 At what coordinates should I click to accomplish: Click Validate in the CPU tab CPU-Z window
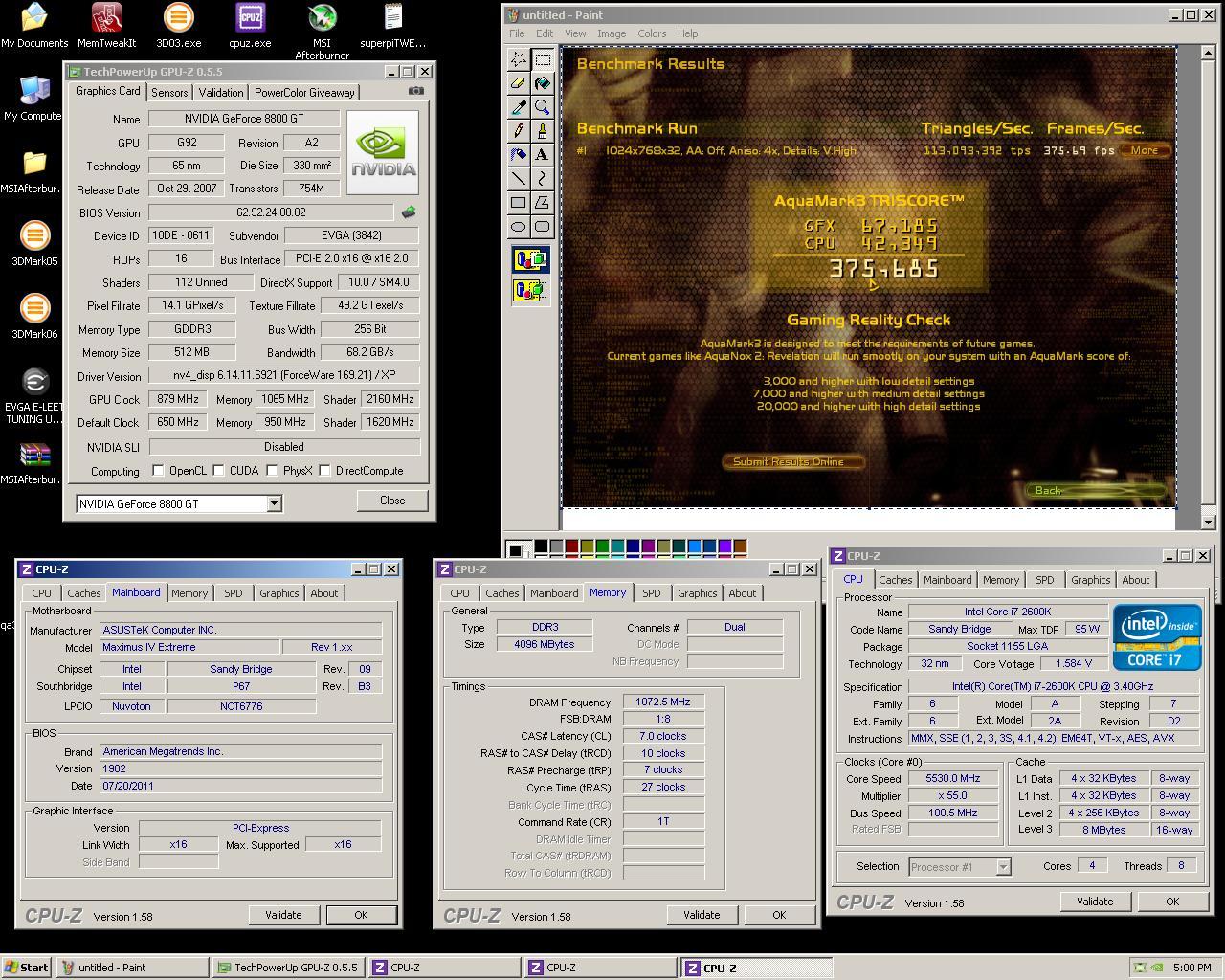pos(1095,902)
